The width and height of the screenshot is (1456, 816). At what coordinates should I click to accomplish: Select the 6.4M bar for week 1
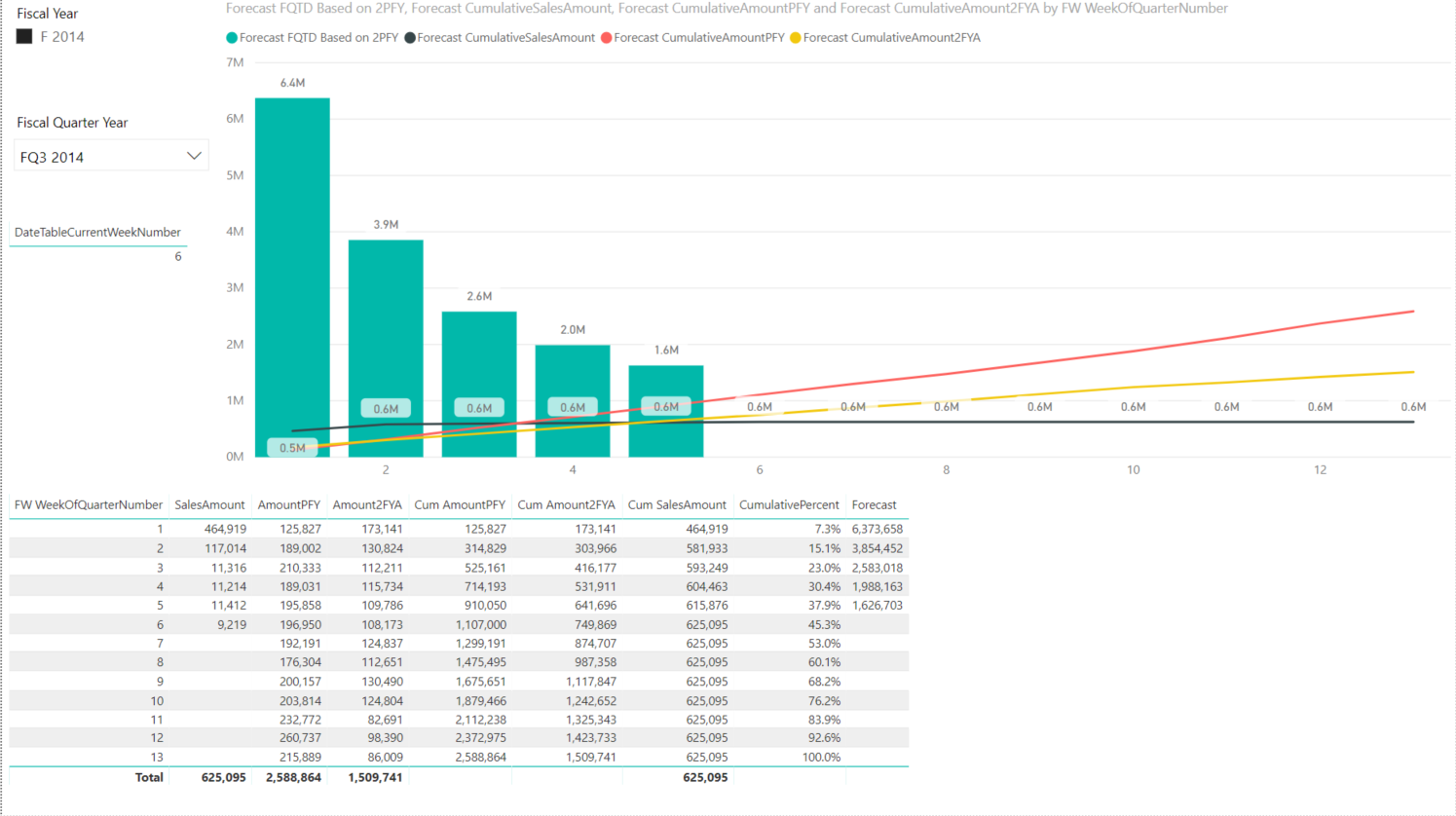tap(292, 277)
